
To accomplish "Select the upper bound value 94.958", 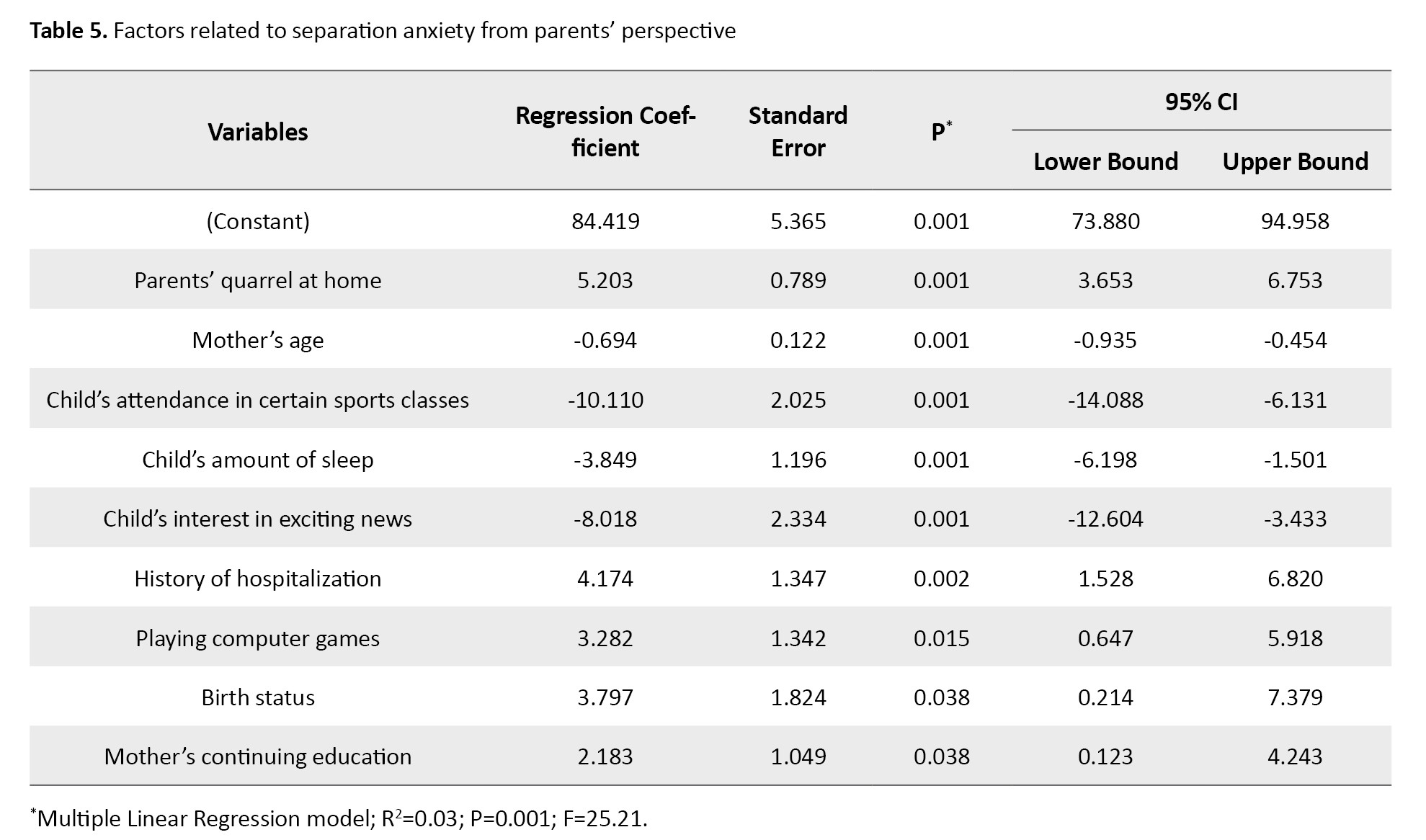I will (1295, 220).
